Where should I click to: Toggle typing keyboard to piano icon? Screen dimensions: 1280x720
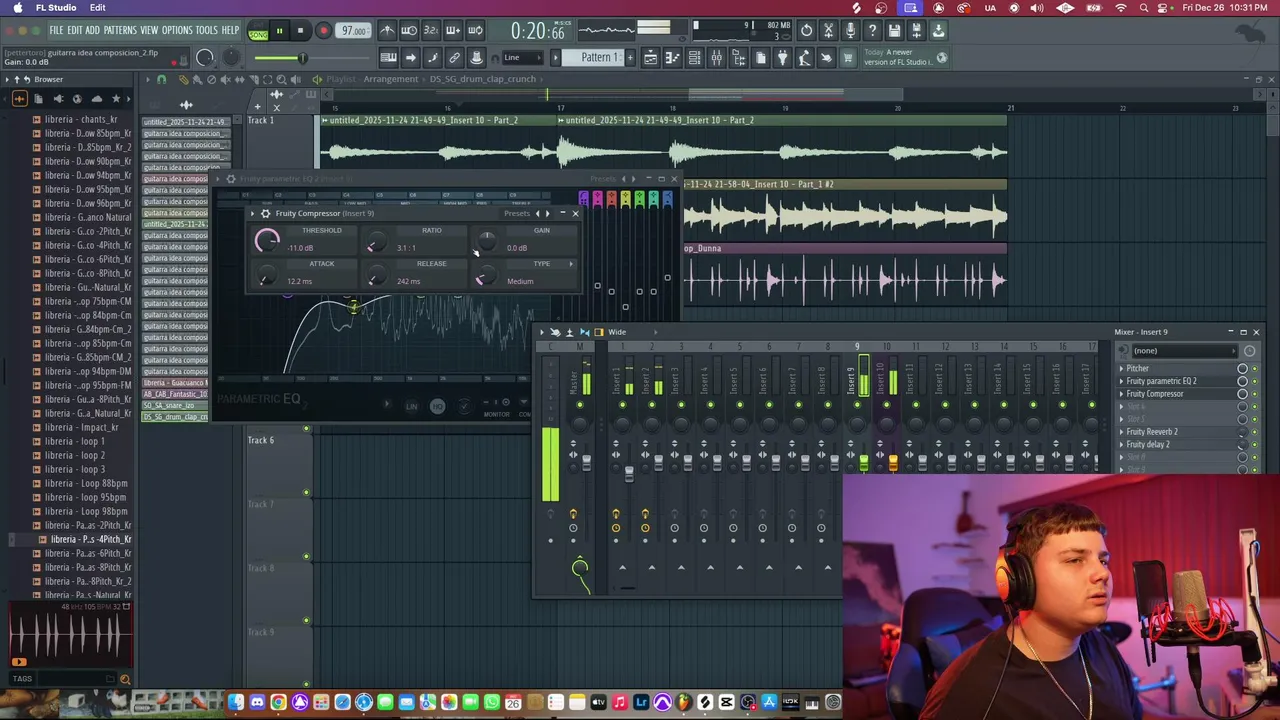click(388, 57)
